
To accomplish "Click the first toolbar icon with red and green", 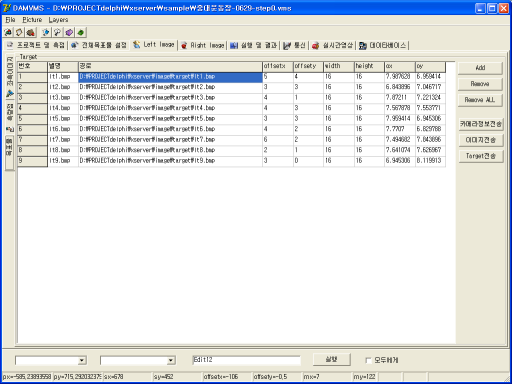I will point(8,32).
